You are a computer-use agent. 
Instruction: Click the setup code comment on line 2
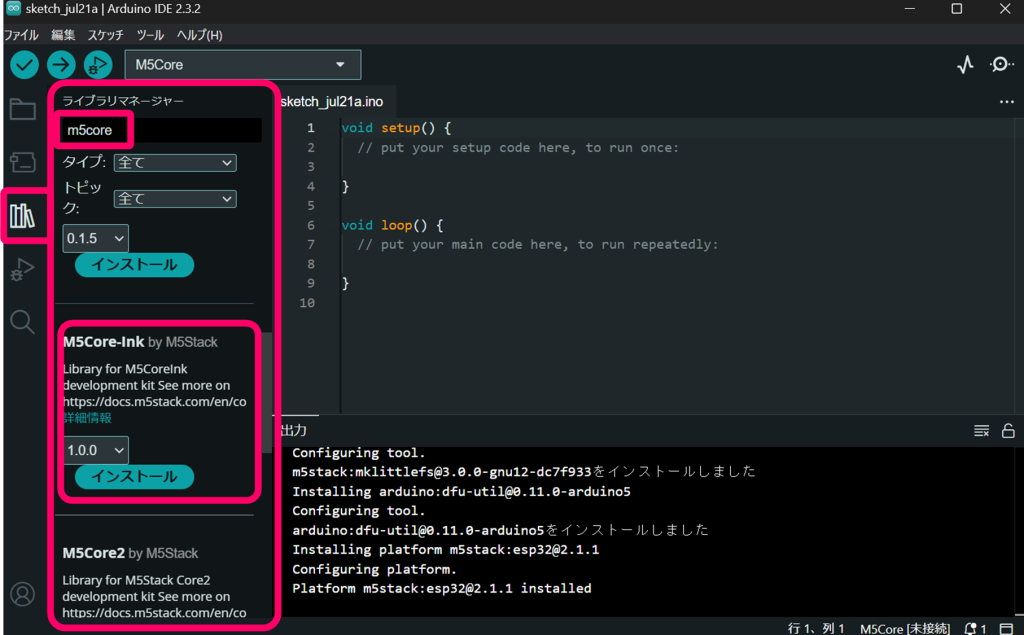(518, 148)
